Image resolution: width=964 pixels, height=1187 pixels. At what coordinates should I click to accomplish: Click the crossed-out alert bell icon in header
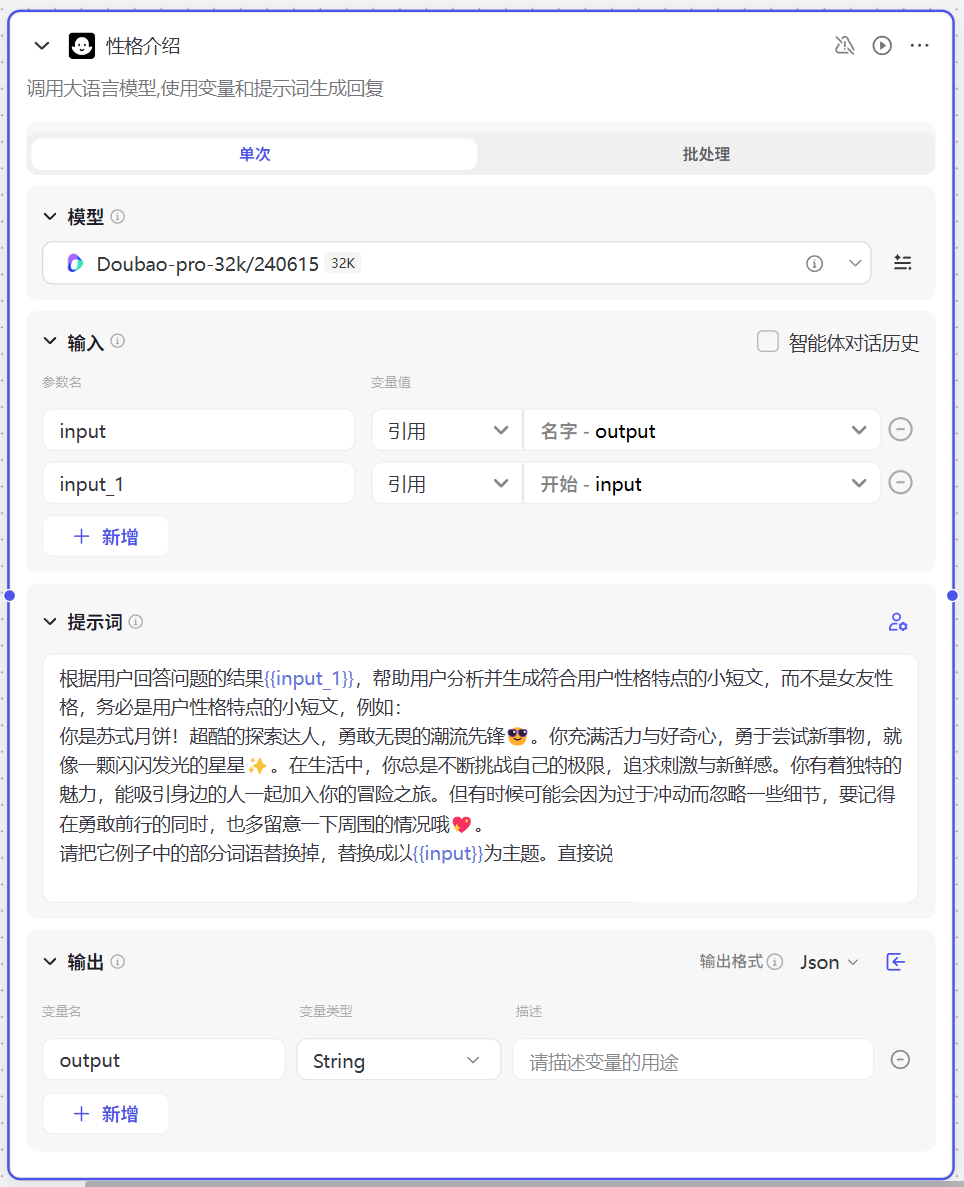click(x=844, y=45)
